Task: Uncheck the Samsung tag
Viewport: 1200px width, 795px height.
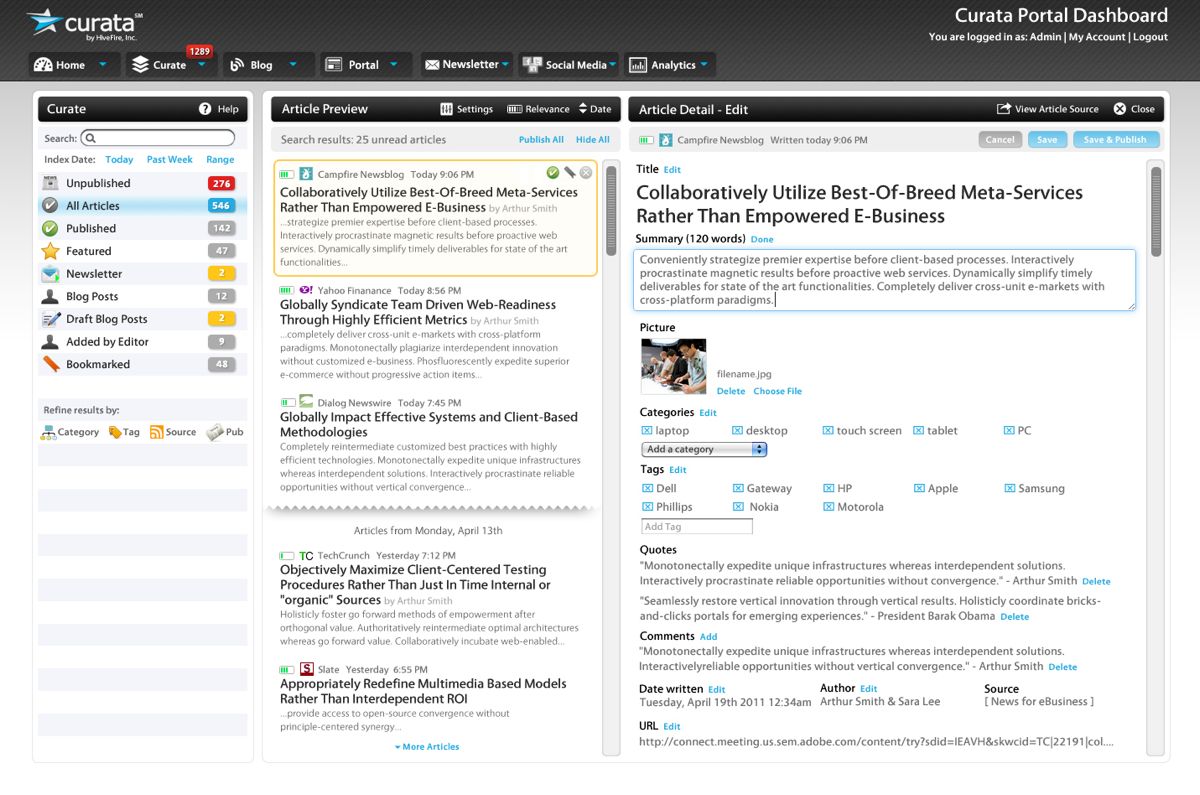Action: (x=1009, y=489)
